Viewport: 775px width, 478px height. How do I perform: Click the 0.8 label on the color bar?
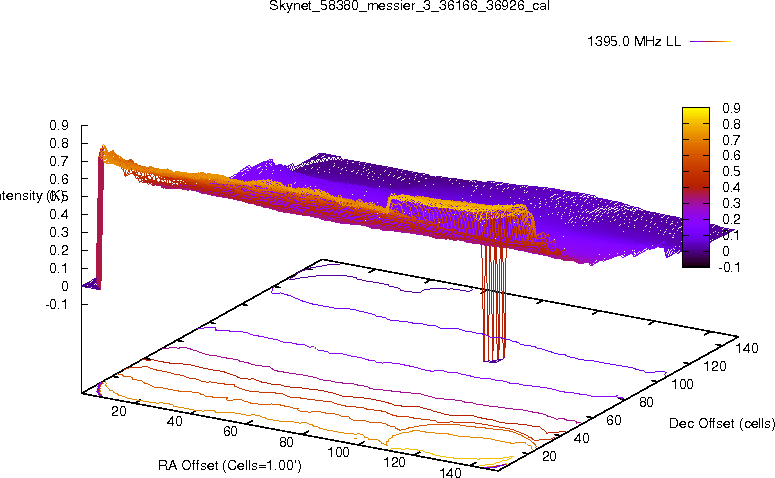pos(731,124)
